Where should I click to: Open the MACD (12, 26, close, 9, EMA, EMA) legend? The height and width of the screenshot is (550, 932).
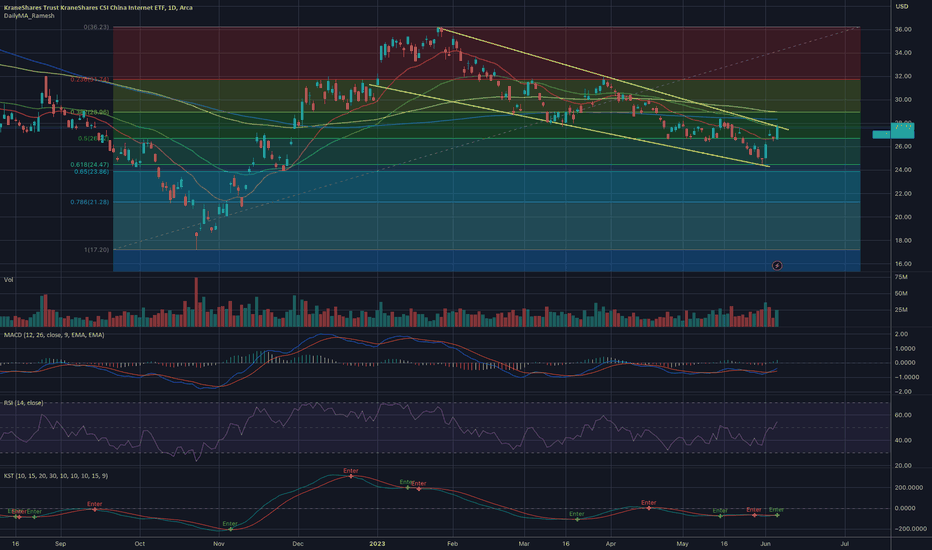pyautogui.click(x=54, y=335)
